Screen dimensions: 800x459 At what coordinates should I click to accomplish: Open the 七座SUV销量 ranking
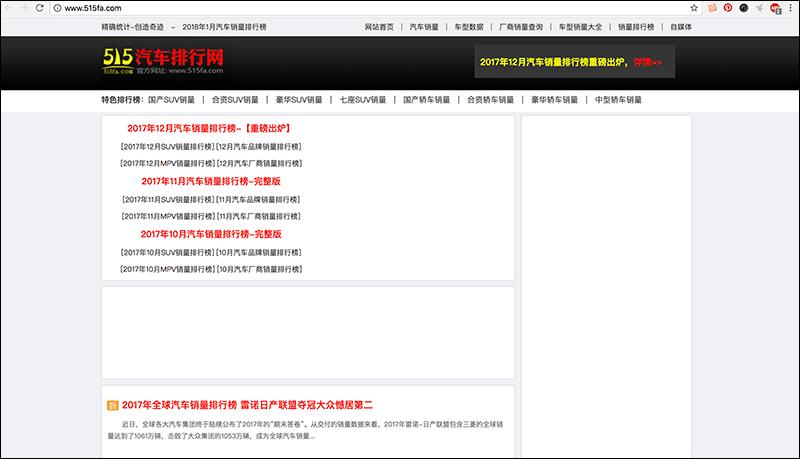(363, 100)
